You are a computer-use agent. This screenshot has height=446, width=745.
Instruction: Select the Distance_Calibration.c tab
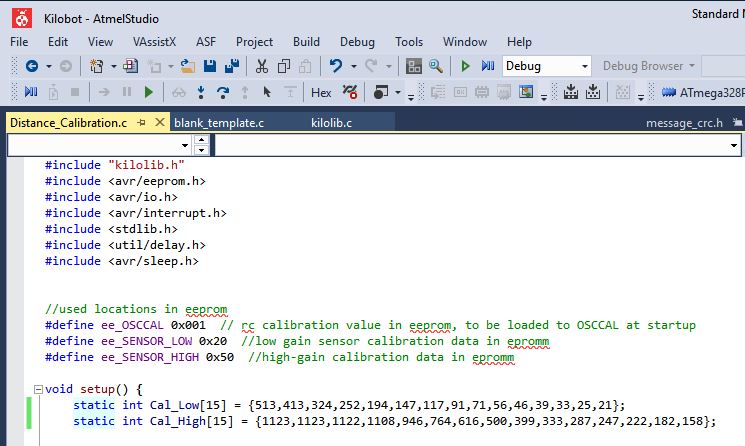pyautogui.click(x=68, y=123)
